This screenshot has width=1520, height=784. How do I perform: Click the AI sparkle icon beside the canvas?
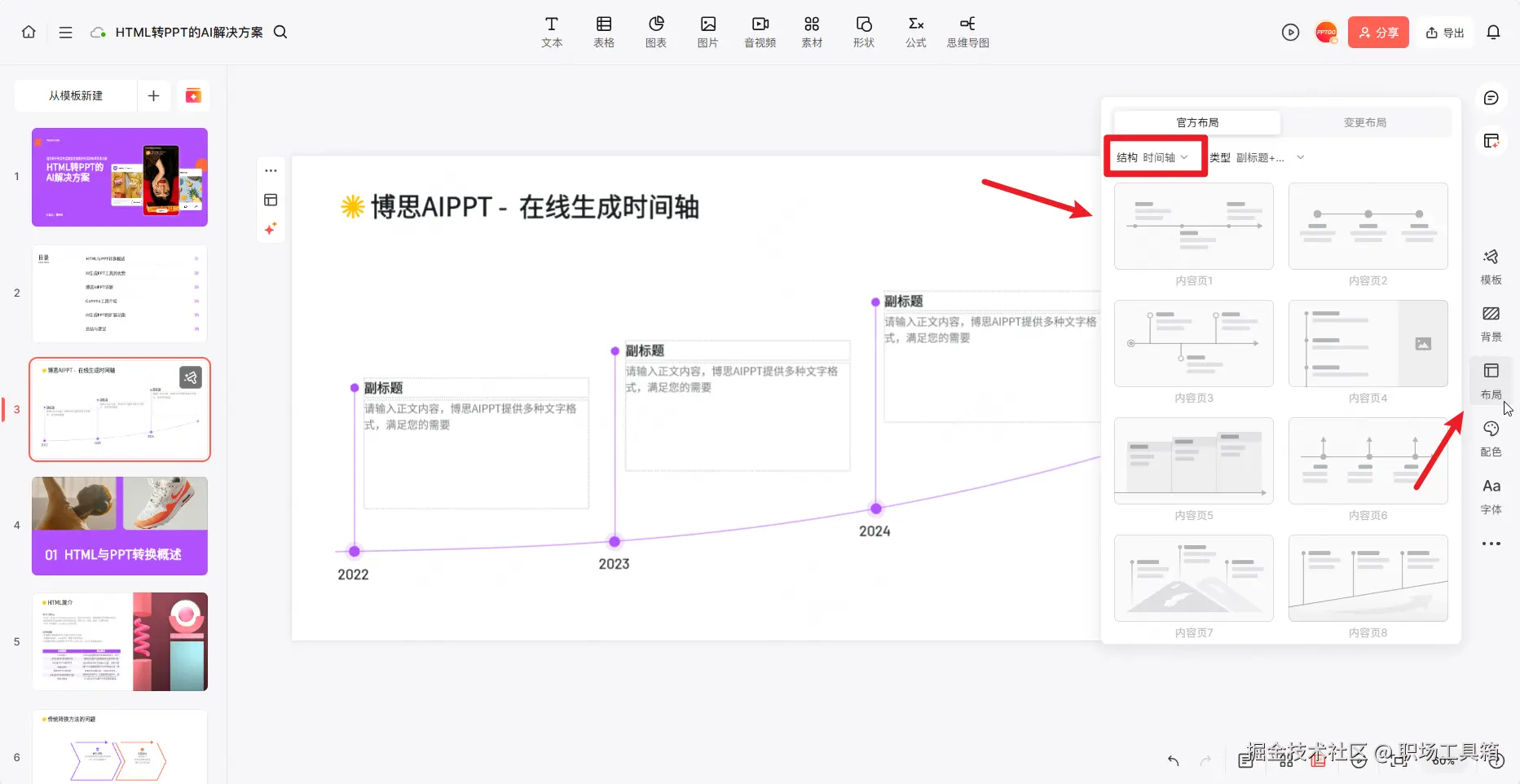click(x=271, y=229)
